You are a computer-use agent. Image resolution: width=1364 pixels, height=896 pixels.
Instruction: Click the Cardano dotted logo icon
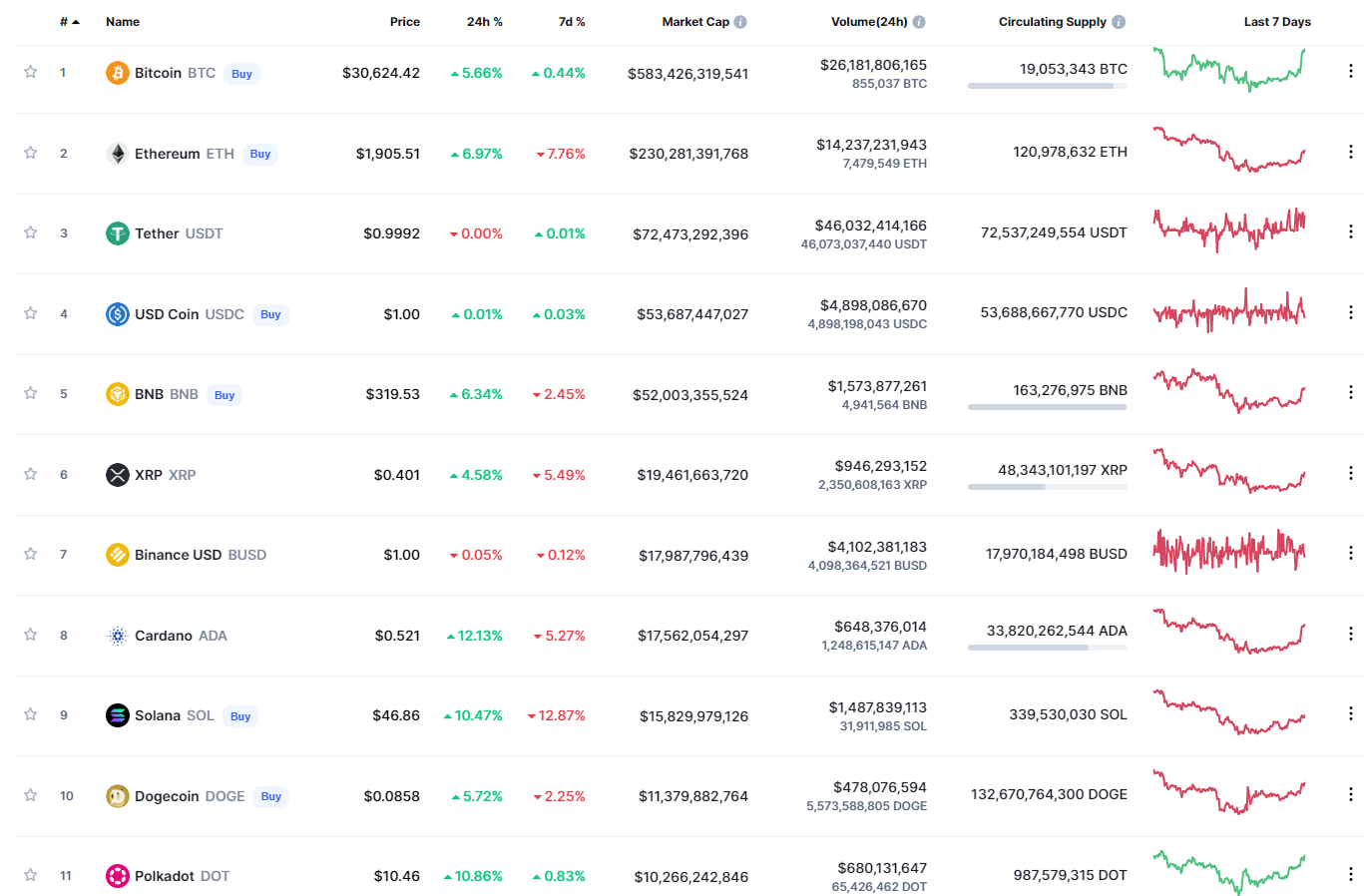point(118,636)
